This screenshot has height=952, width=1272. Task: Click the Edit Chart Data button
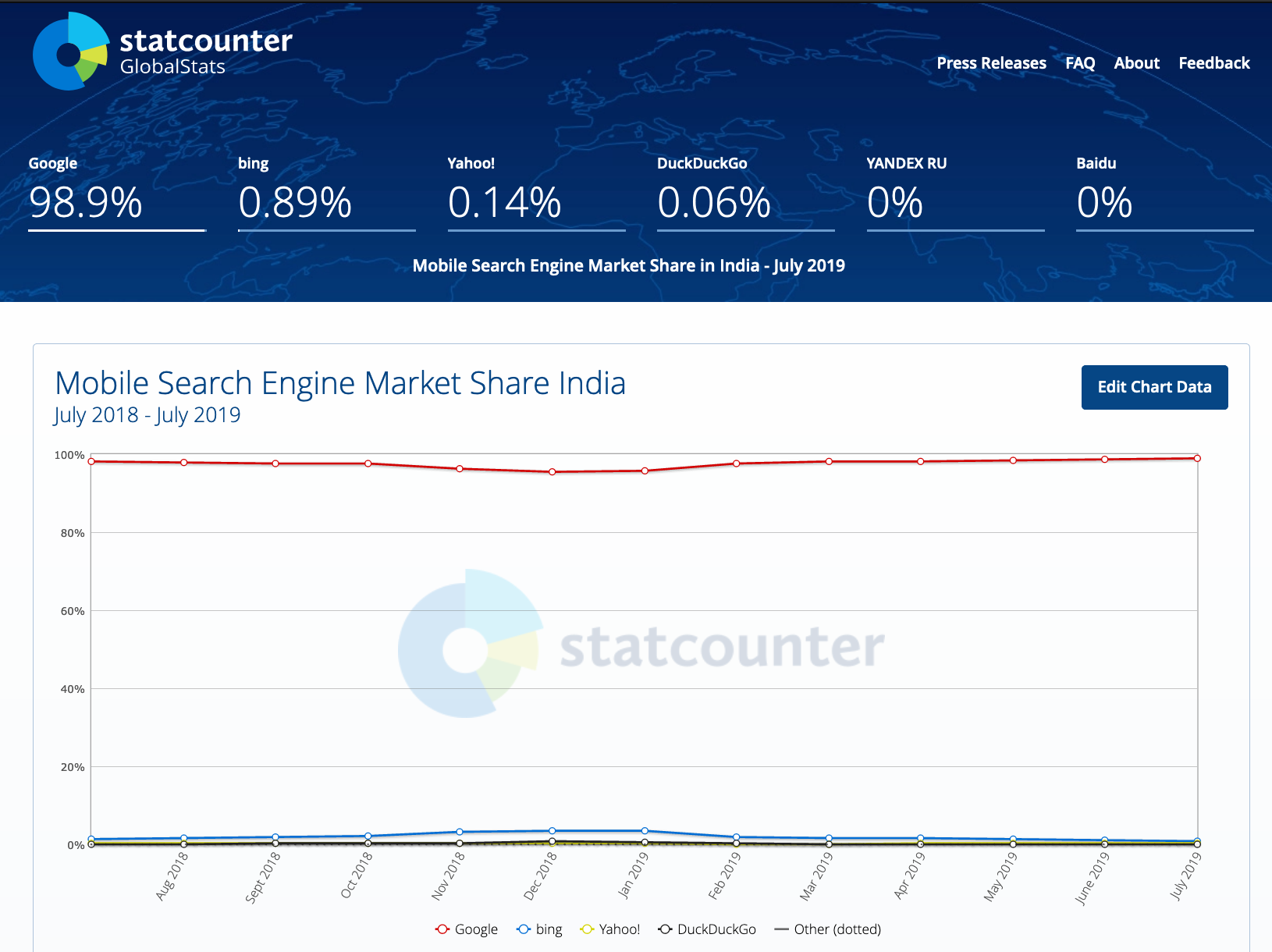[1154, 387]
